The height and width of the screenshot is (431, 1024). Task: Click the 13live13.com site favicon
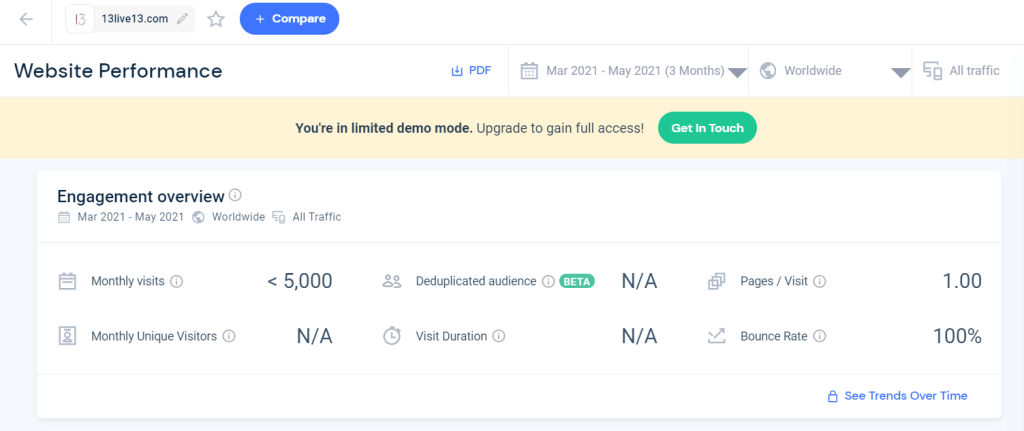click(x=81, y=19)
